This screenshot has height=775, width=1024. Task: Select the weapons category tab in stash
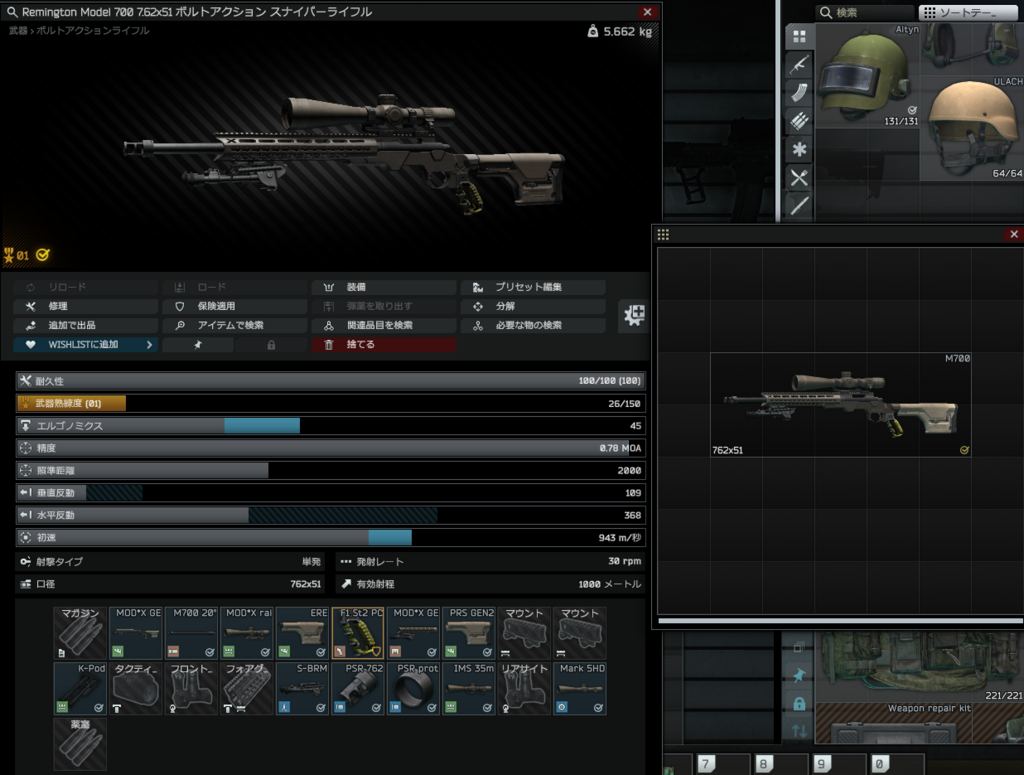coord(799,65)
